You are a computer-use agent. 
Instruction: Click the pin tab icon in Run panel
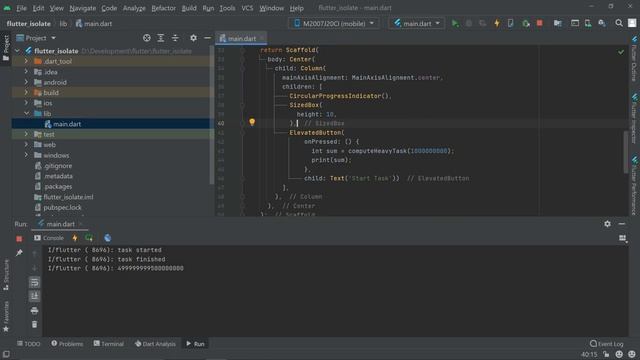[x=19, y=253]
